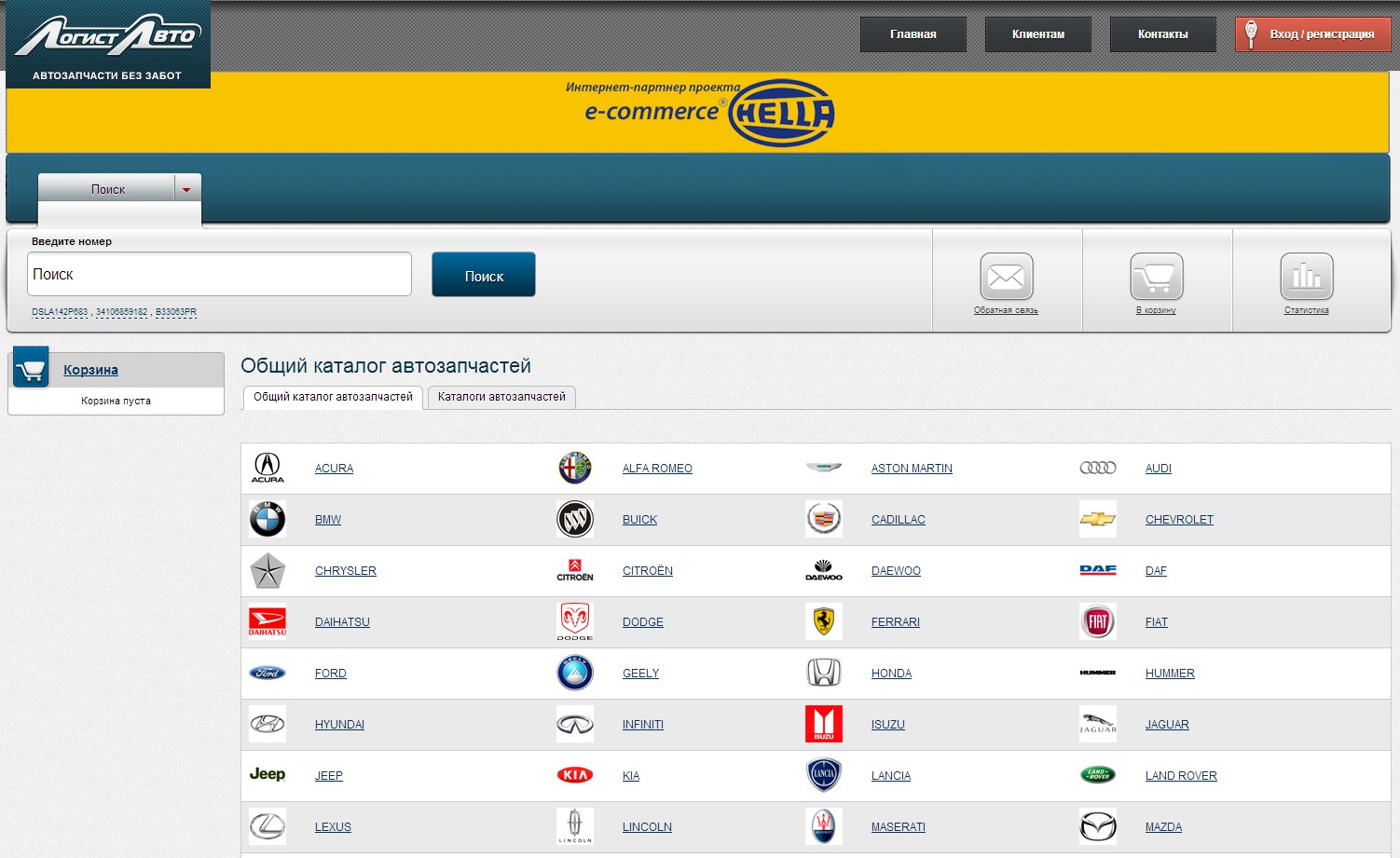Click the Chrysler star logo

tap(268, 570)
